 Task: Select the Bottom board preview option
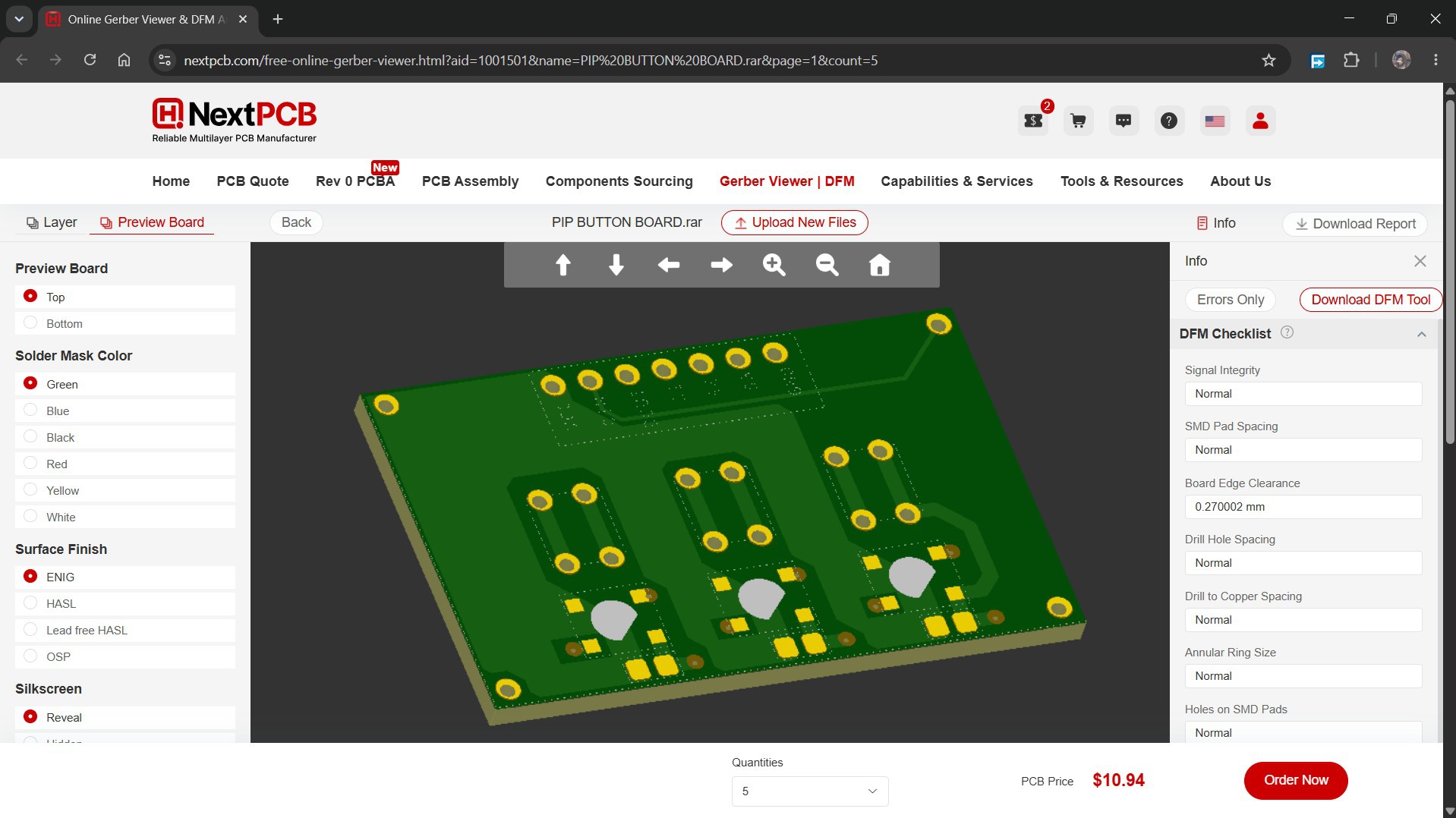(125, 323)
